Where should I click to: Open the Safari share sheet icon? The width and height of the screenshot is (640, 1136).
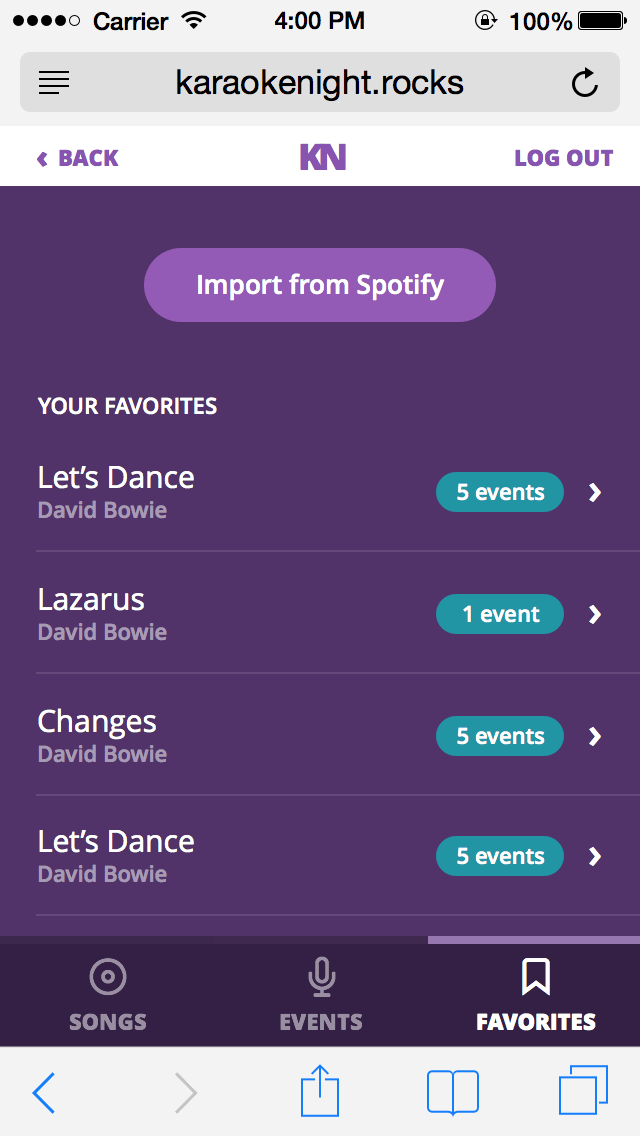point(320,1092)
